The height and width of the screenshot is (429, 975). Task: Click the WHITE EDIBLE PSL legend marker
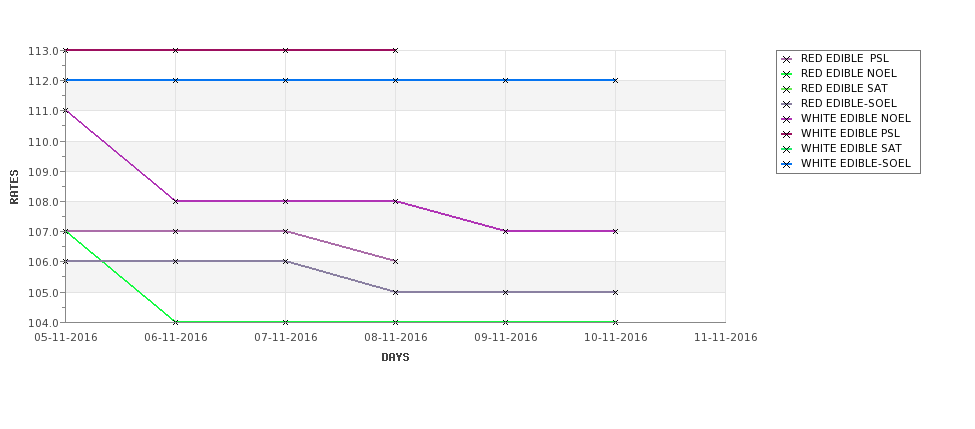[787, 134]
